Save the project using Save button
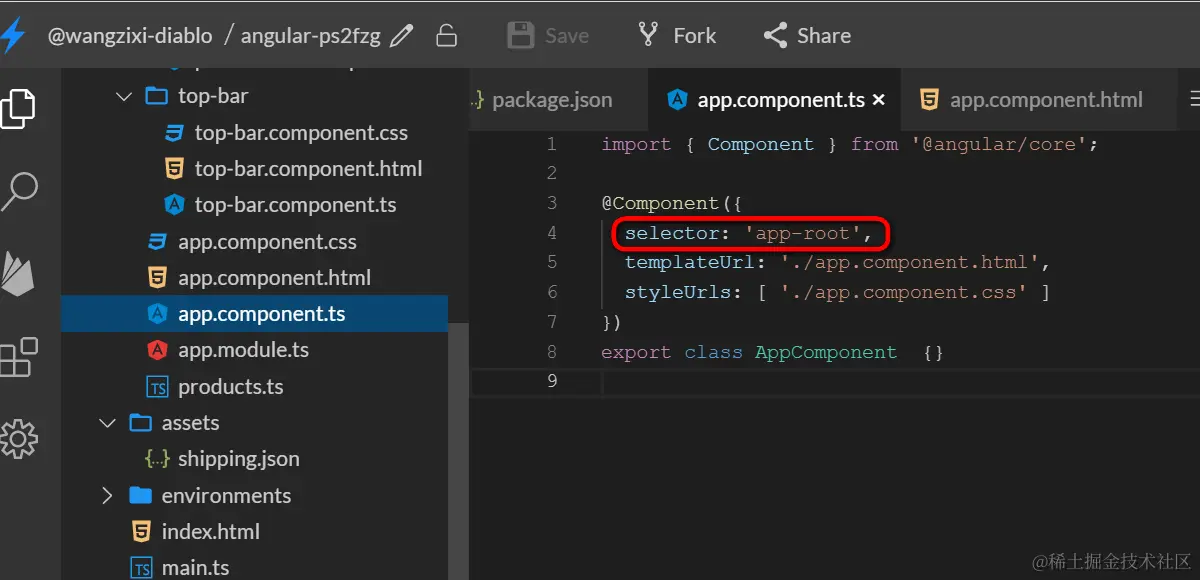Viewport: 1200px width, 580px height. (x=548, y=36)
